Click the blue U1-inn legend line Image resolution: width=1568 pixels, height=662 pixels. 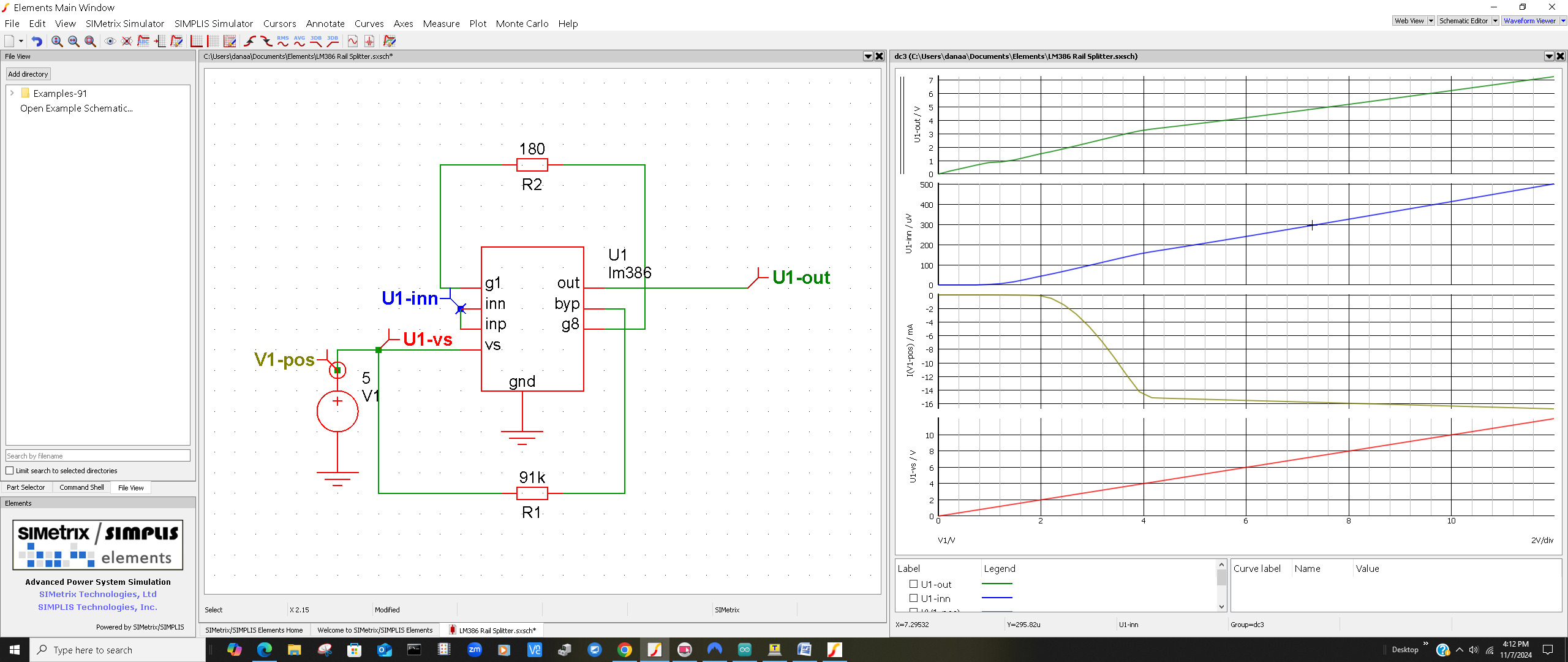997,598
